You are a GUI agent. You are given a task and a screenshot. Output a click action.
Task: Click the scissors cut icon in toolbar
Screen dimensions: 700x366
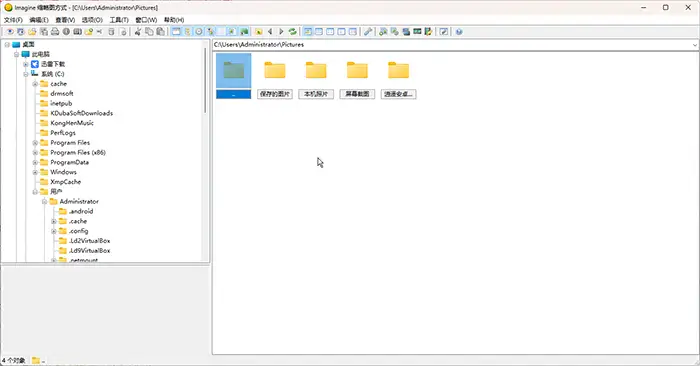click(138, 32)
